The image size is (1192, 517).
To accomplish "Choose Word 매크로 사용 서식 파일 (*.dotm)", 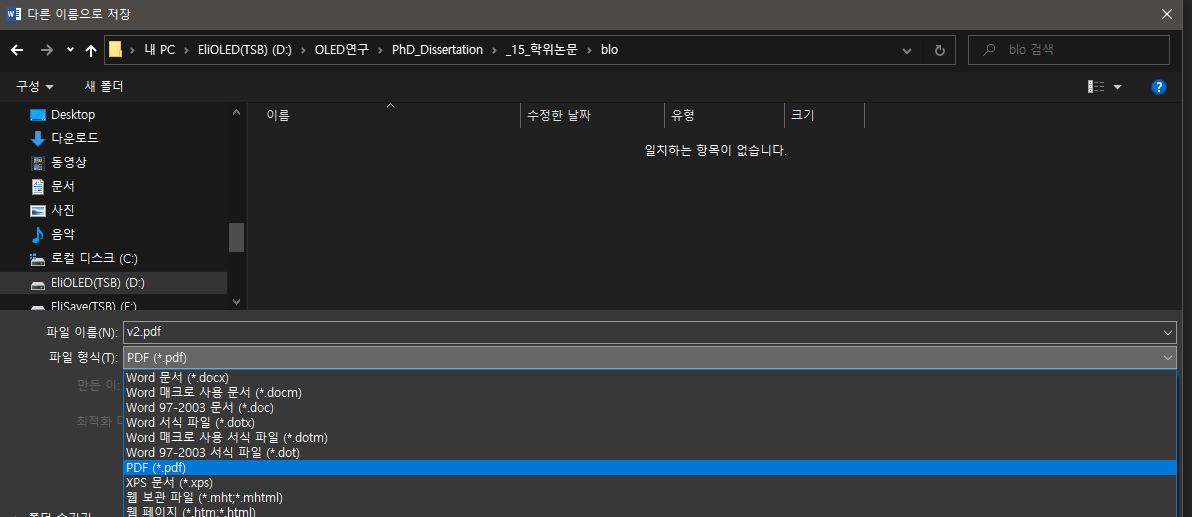I will [650, 437].
